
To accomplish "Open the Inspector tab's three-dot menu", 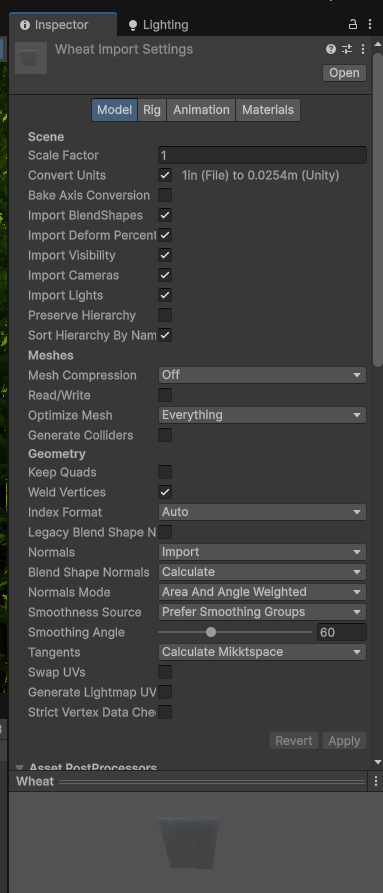I will coord(370,24).
